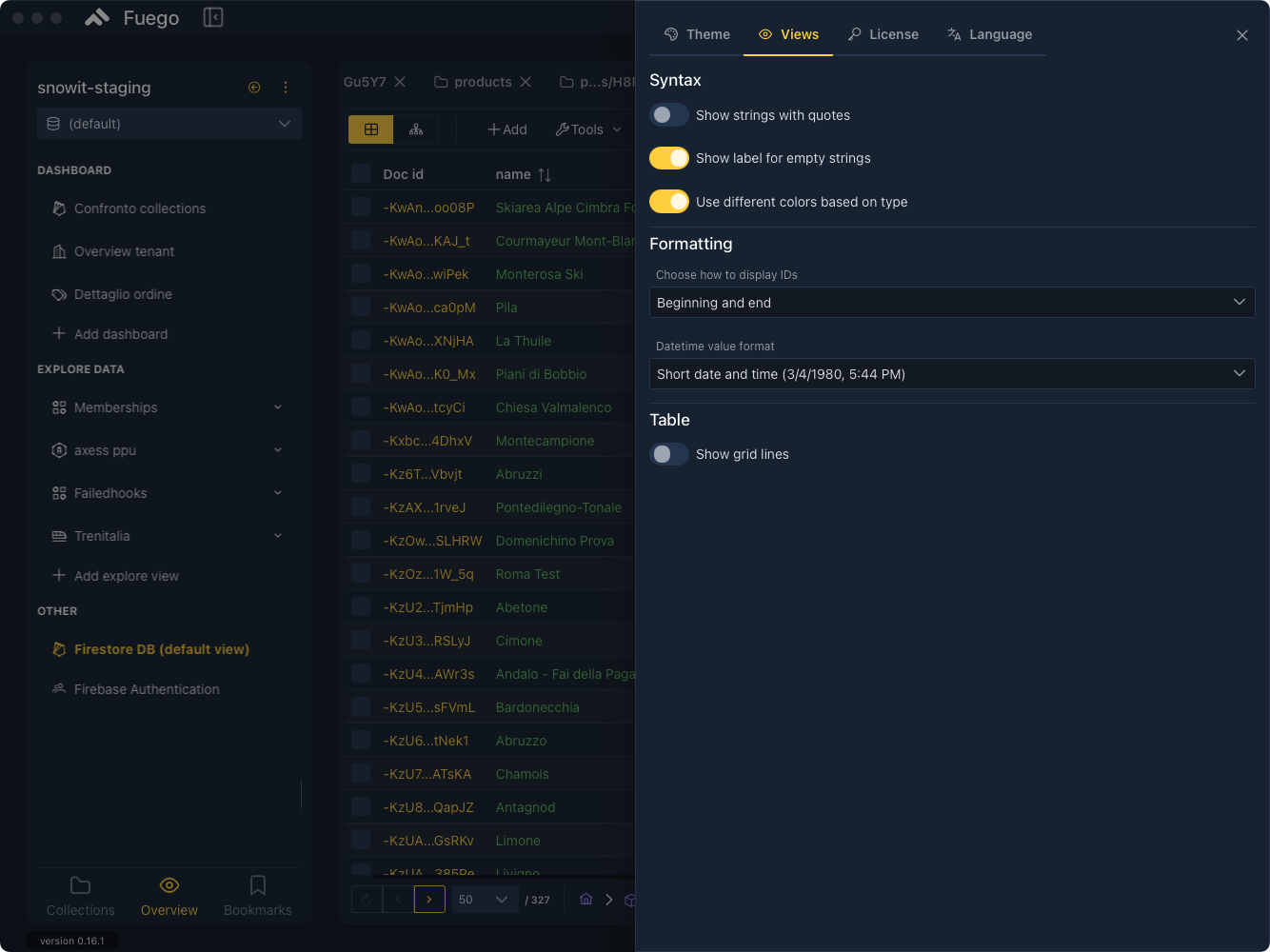Enable Show grid lines toggle

click(x=669, y=454)
